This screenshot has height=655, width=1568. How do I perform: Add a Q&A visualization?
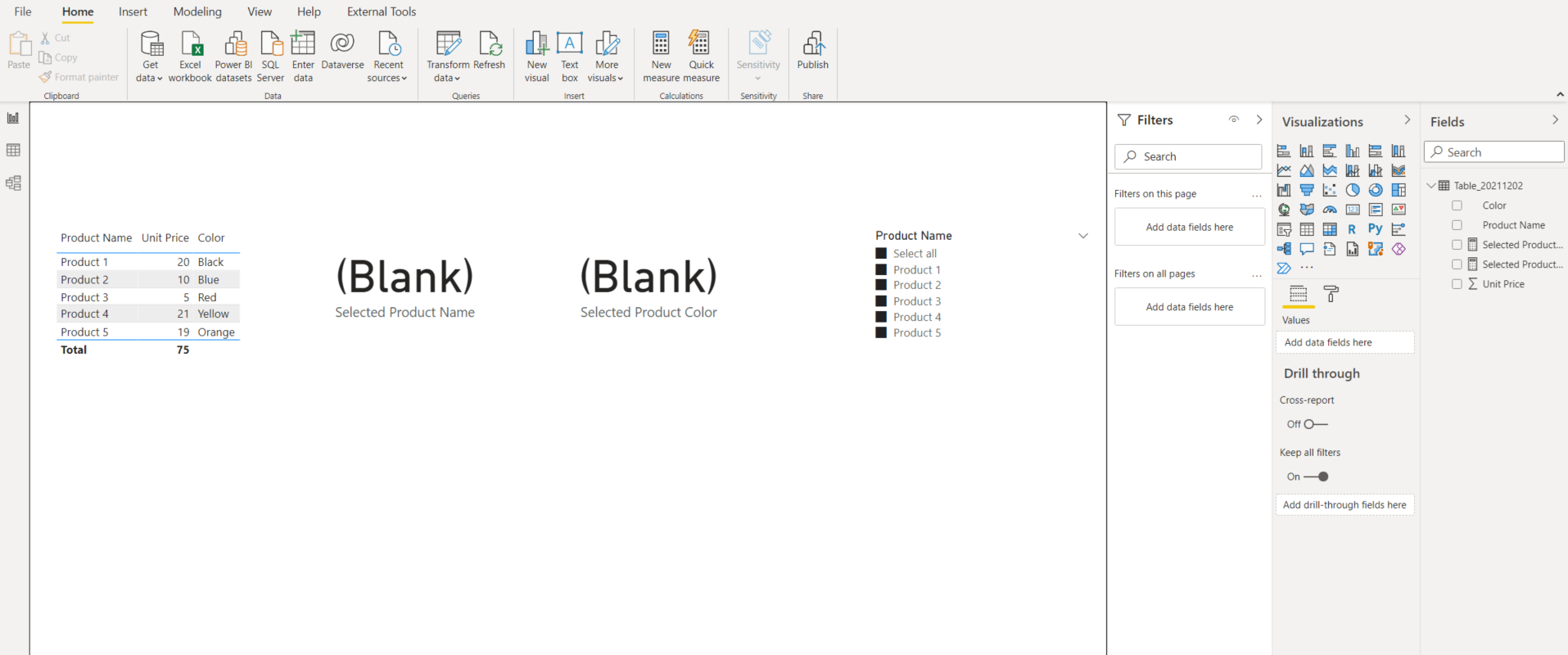1307,249
